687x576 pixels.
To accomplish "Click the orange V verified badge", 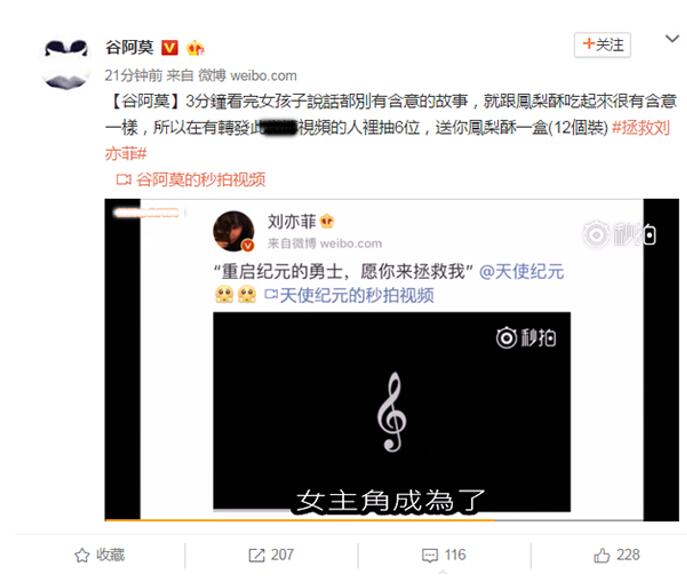I will click(170, 47).
